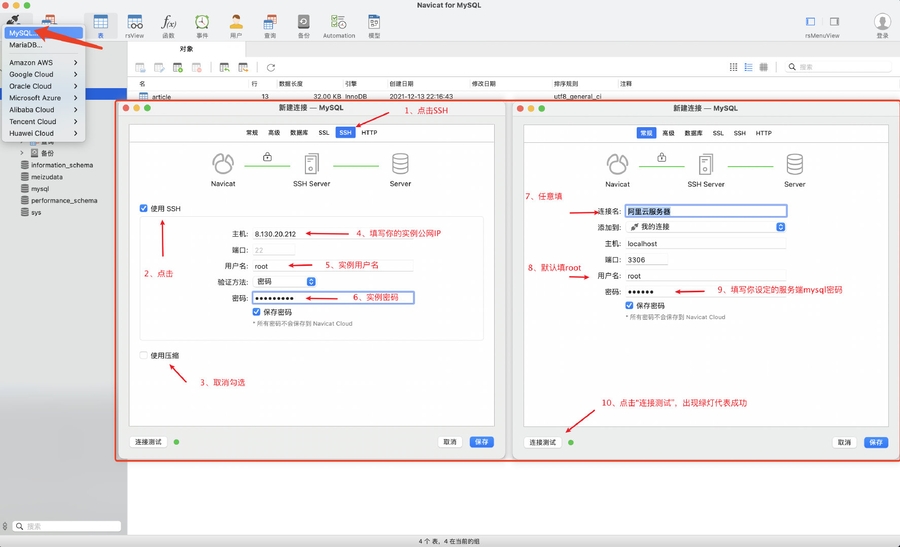Screen dimensions: 900x547
Task: Click the 查询 (Query) toolbar icon
Action: (x=270, y=24)
